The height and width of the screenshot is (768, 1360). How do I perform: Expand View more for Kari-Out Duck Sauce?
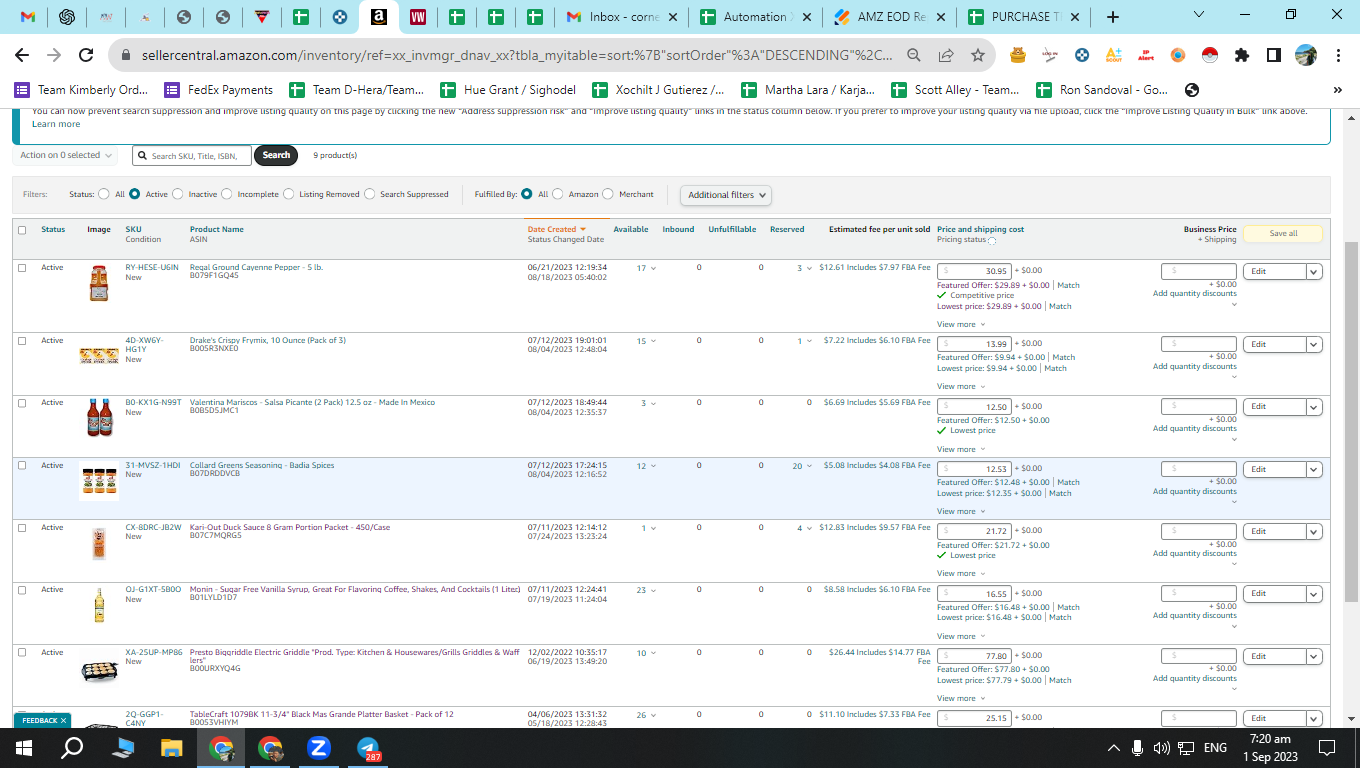tap(961, 573)
